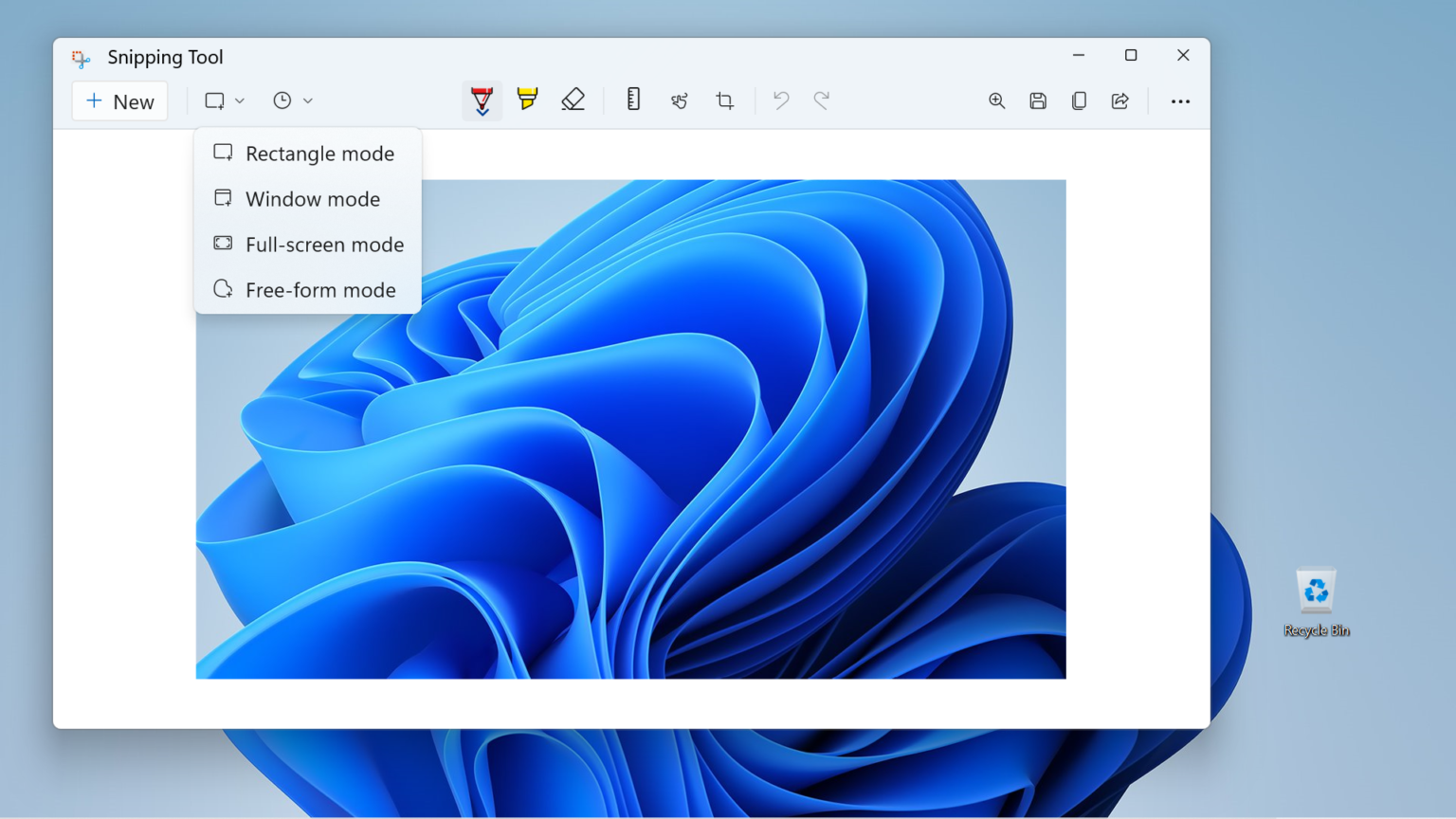Open the See more menu
This screenshot has height=819, width=1456.
coord(1179,100)
